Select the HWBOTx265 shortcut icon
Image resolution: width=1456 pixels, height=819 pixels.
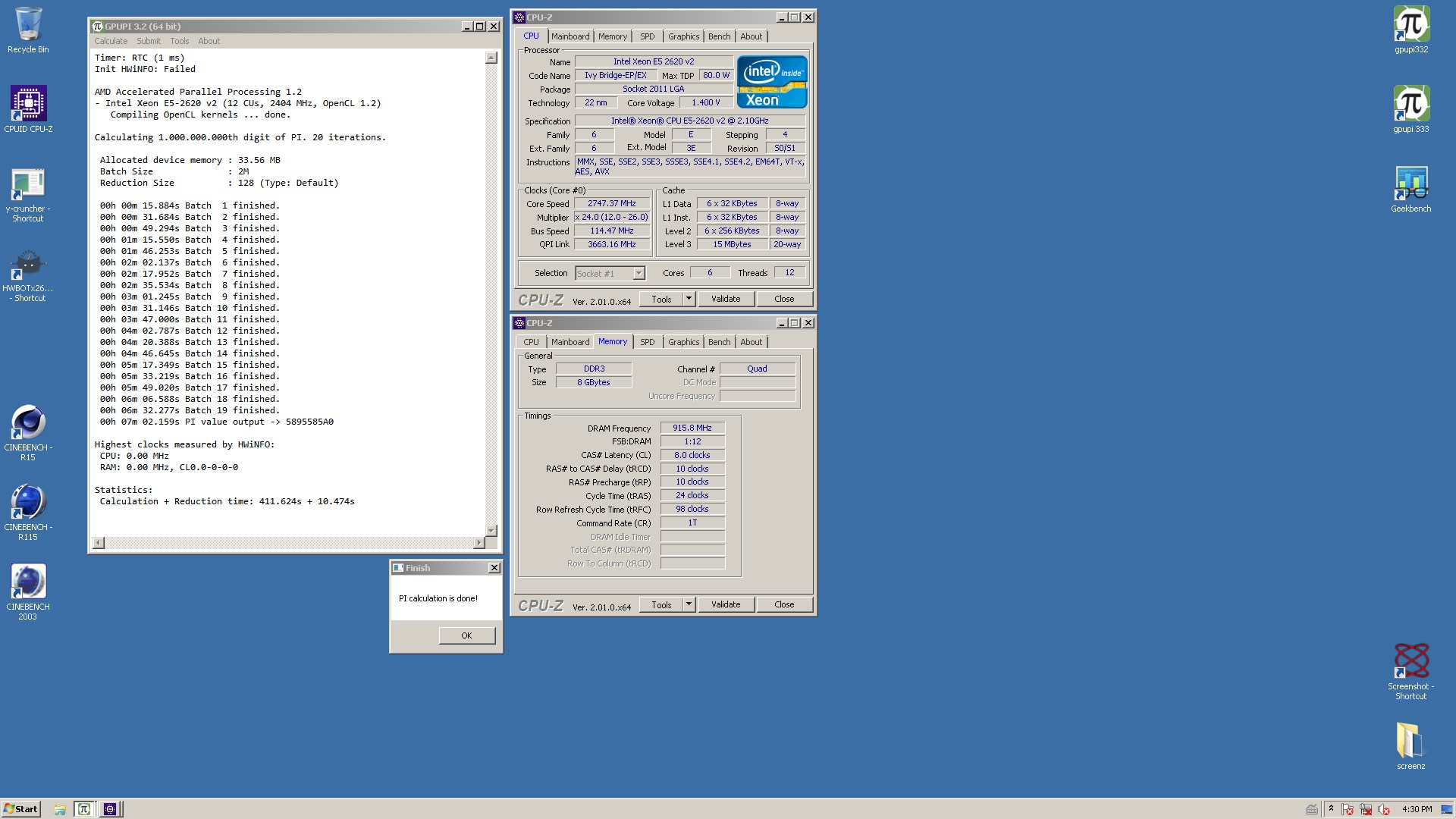pos(28,275)
